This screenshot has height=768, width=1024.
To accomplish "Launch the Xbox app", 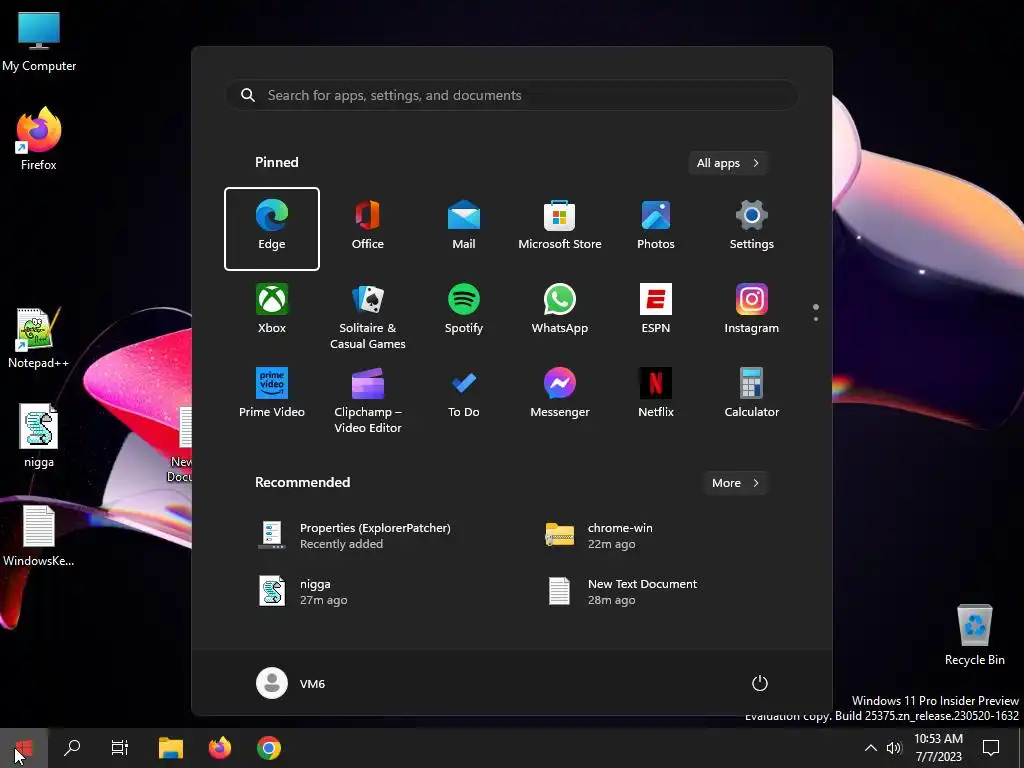I will coord(272,309).
